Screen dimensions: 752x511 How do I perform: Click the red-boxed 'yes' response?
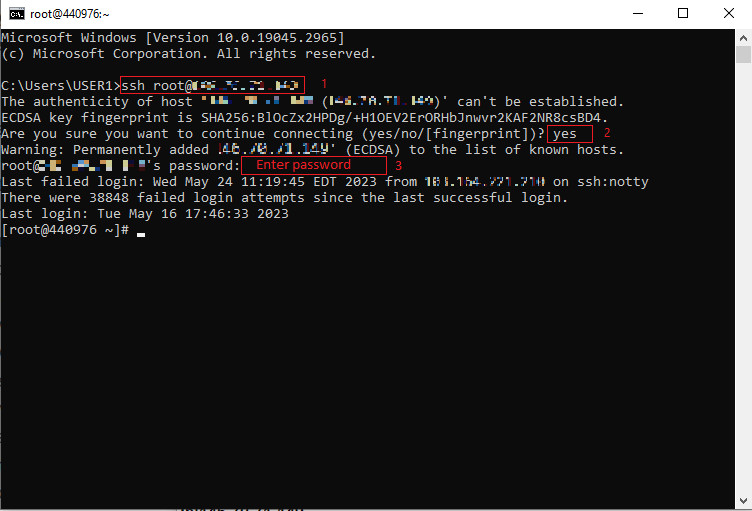(x=570, y=133)
